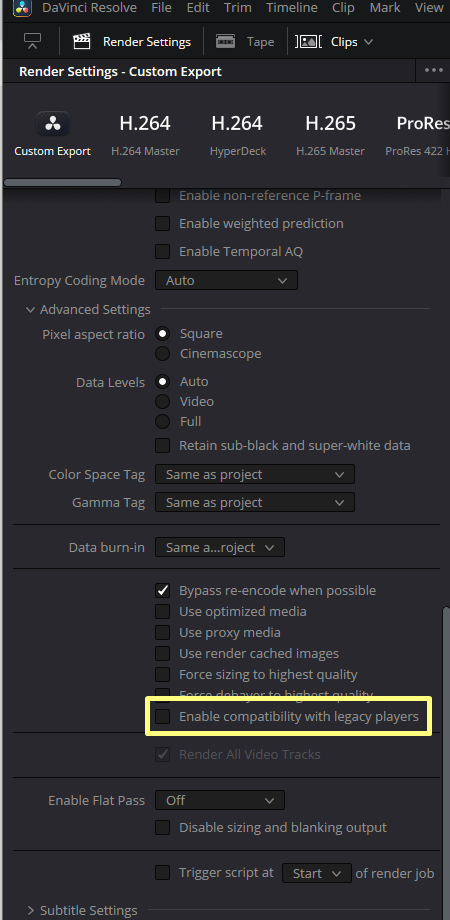
Task: Open the Render Settings clapperboard icon
Action: click(x=82, y=42)
